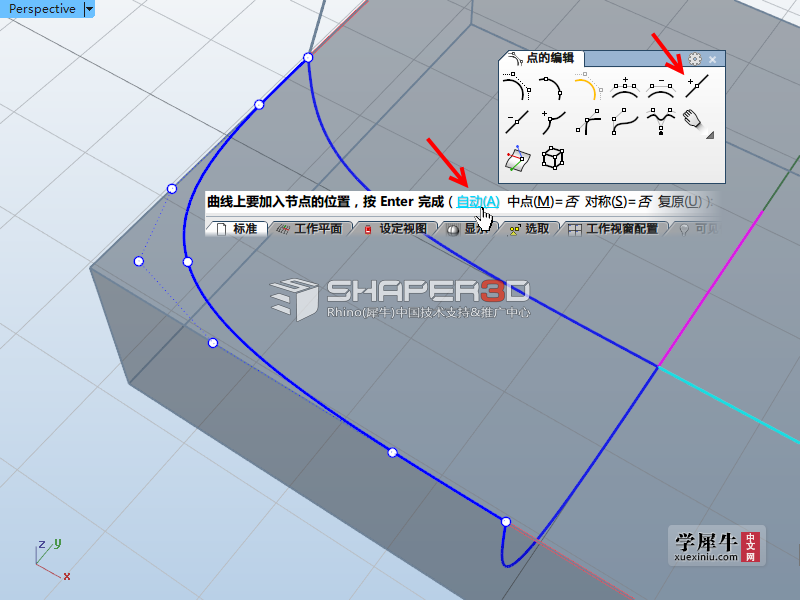Viewport: 800px width, 600px height.
Task: Toggle the 对称(S)=否 option
Action: pos(618,202)
